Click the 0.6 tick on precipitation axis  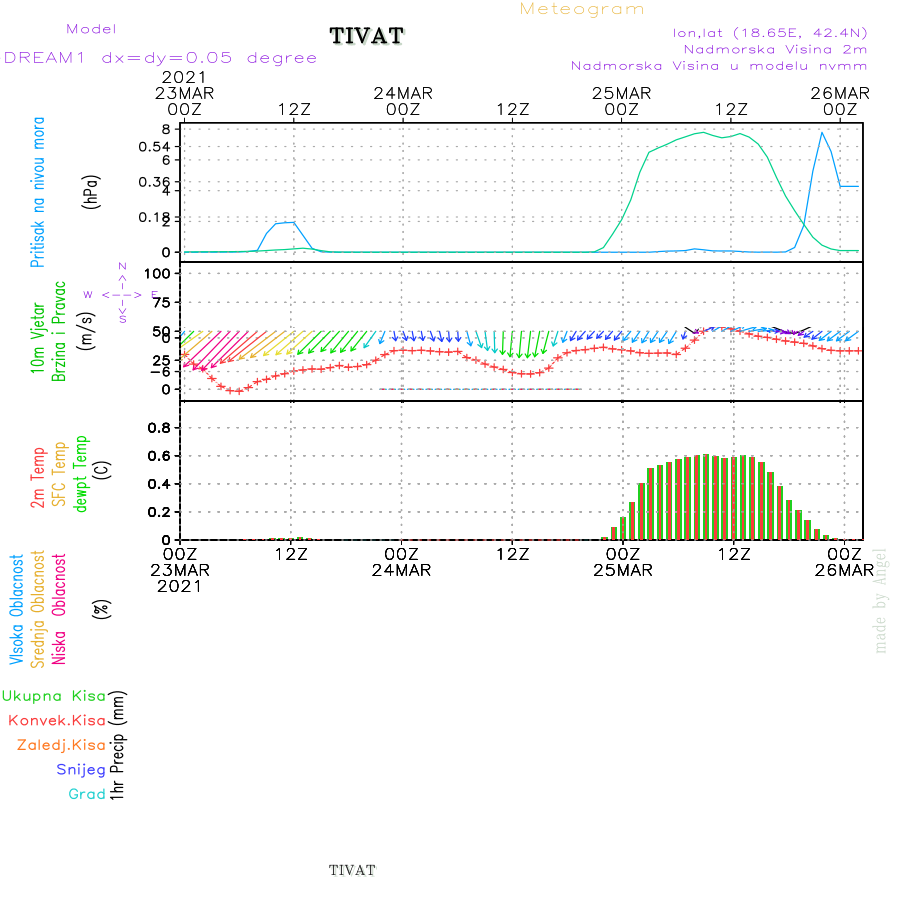159,456
